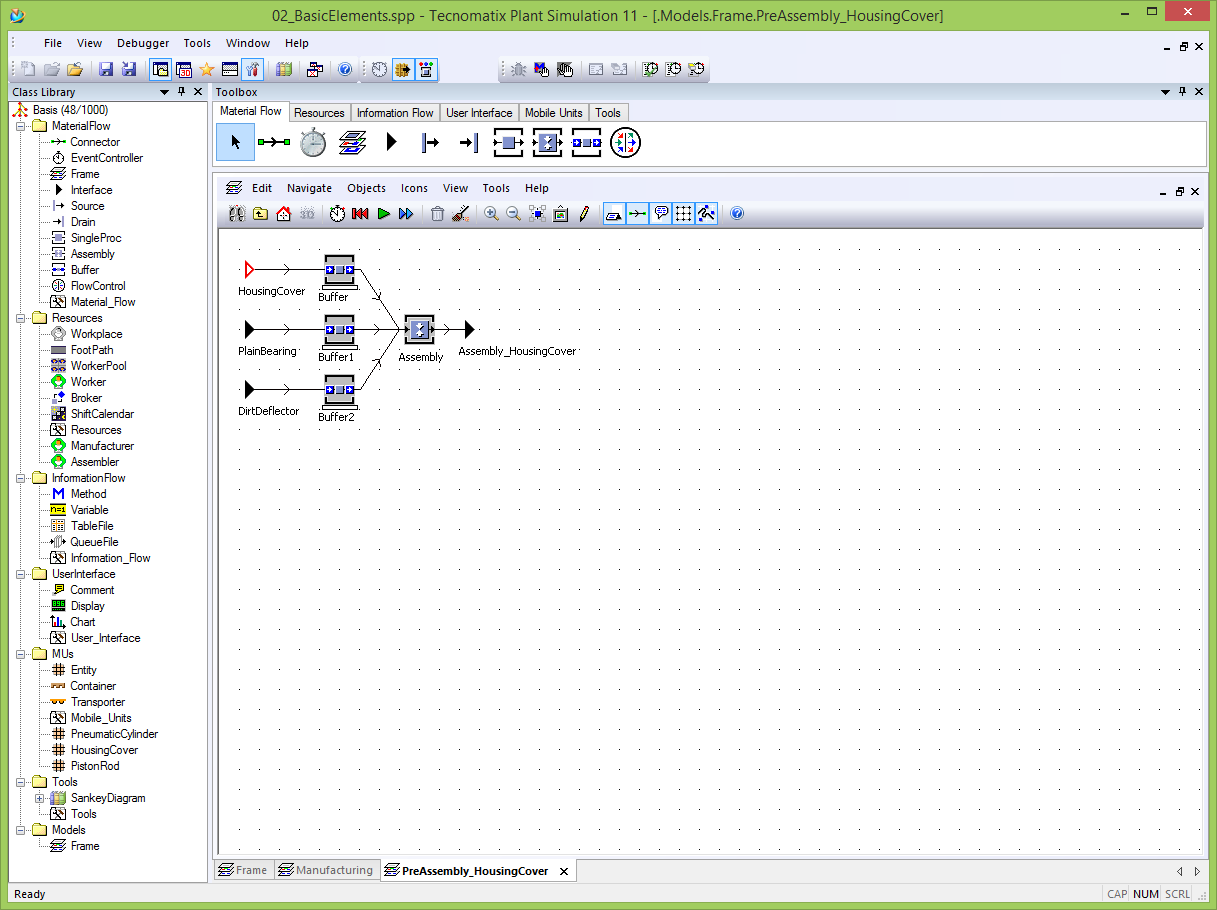Collapse the Tools folder

tap(21, 782)
